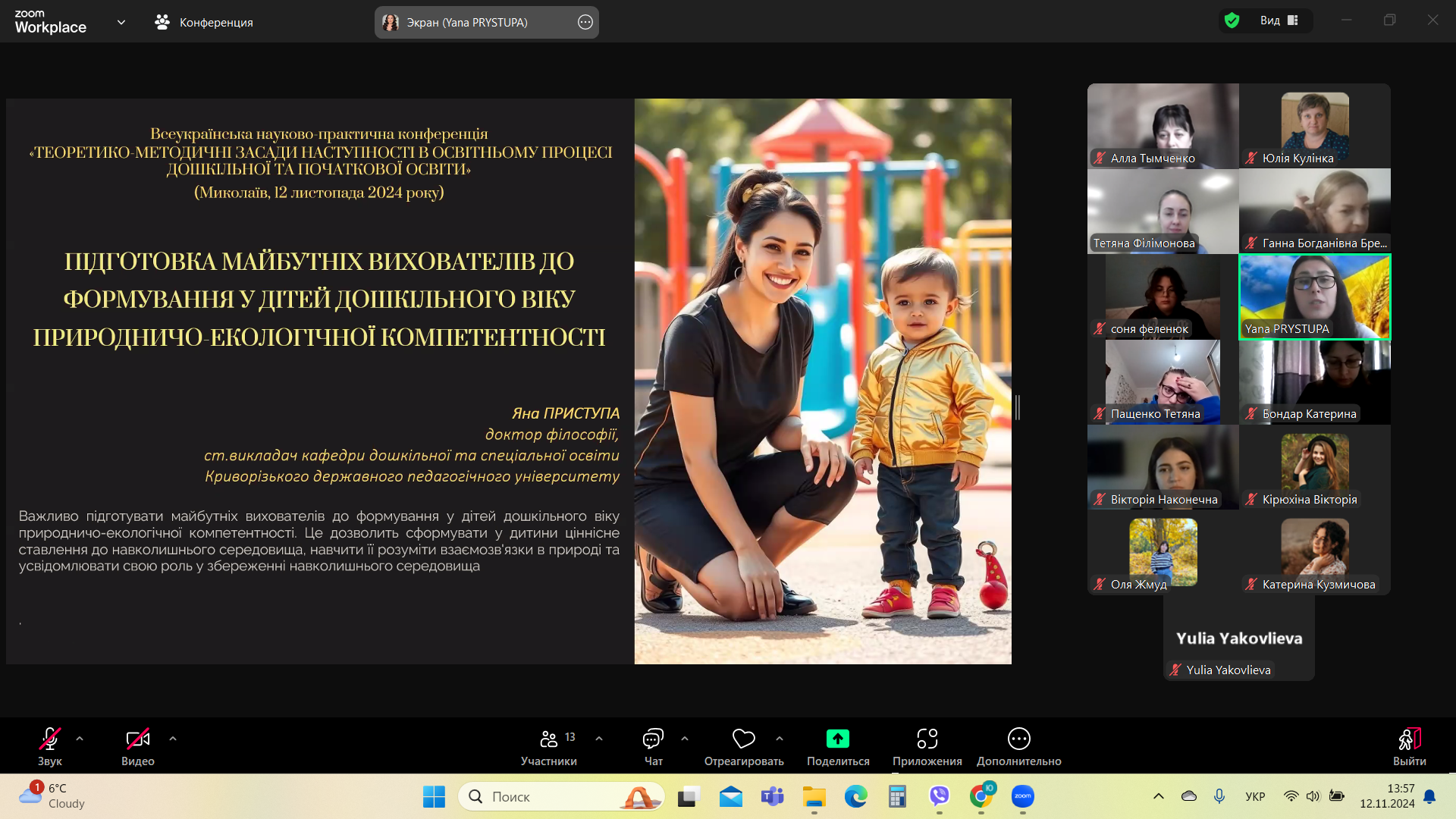
Task: Click the divider handle beside shared screen
Action: [1018, 407]
